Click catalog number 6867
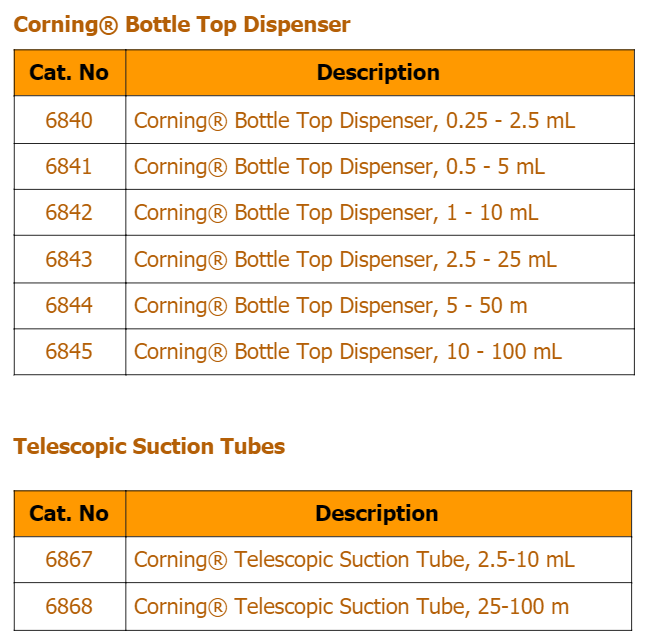 point(69,559)
